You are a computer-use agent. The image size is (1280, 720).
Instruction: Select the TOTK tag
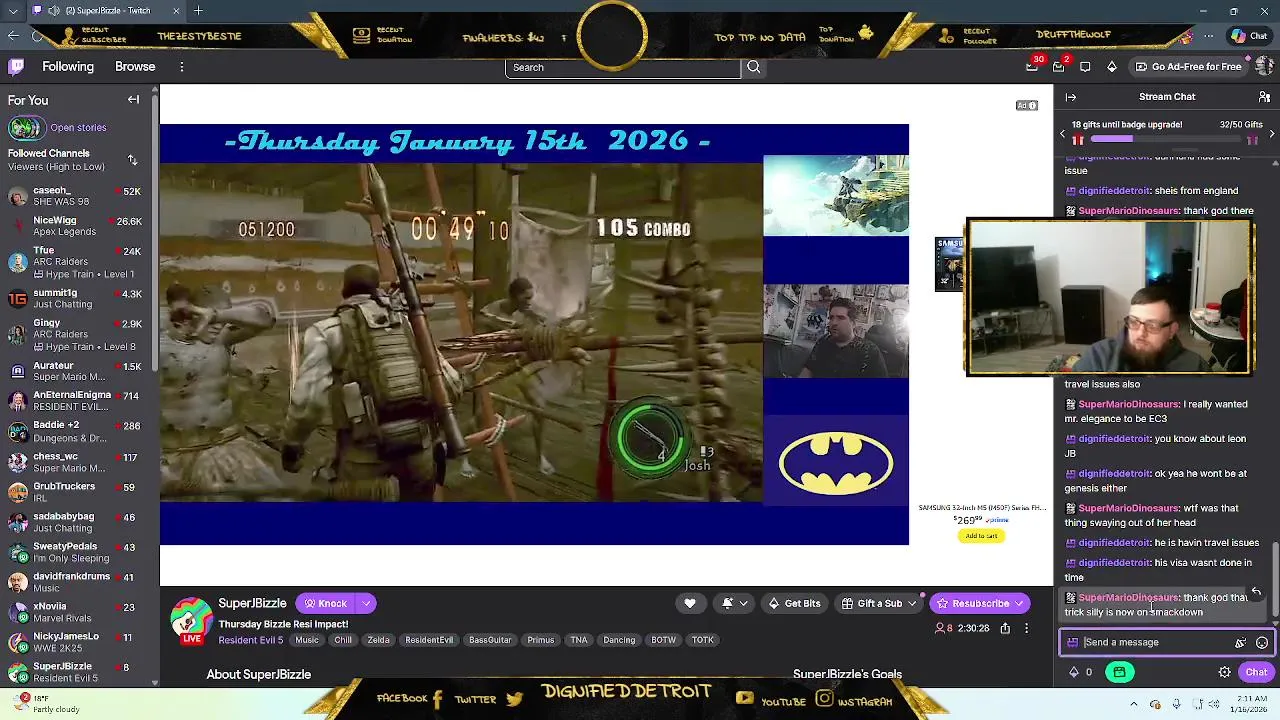(x=703, y=640)
